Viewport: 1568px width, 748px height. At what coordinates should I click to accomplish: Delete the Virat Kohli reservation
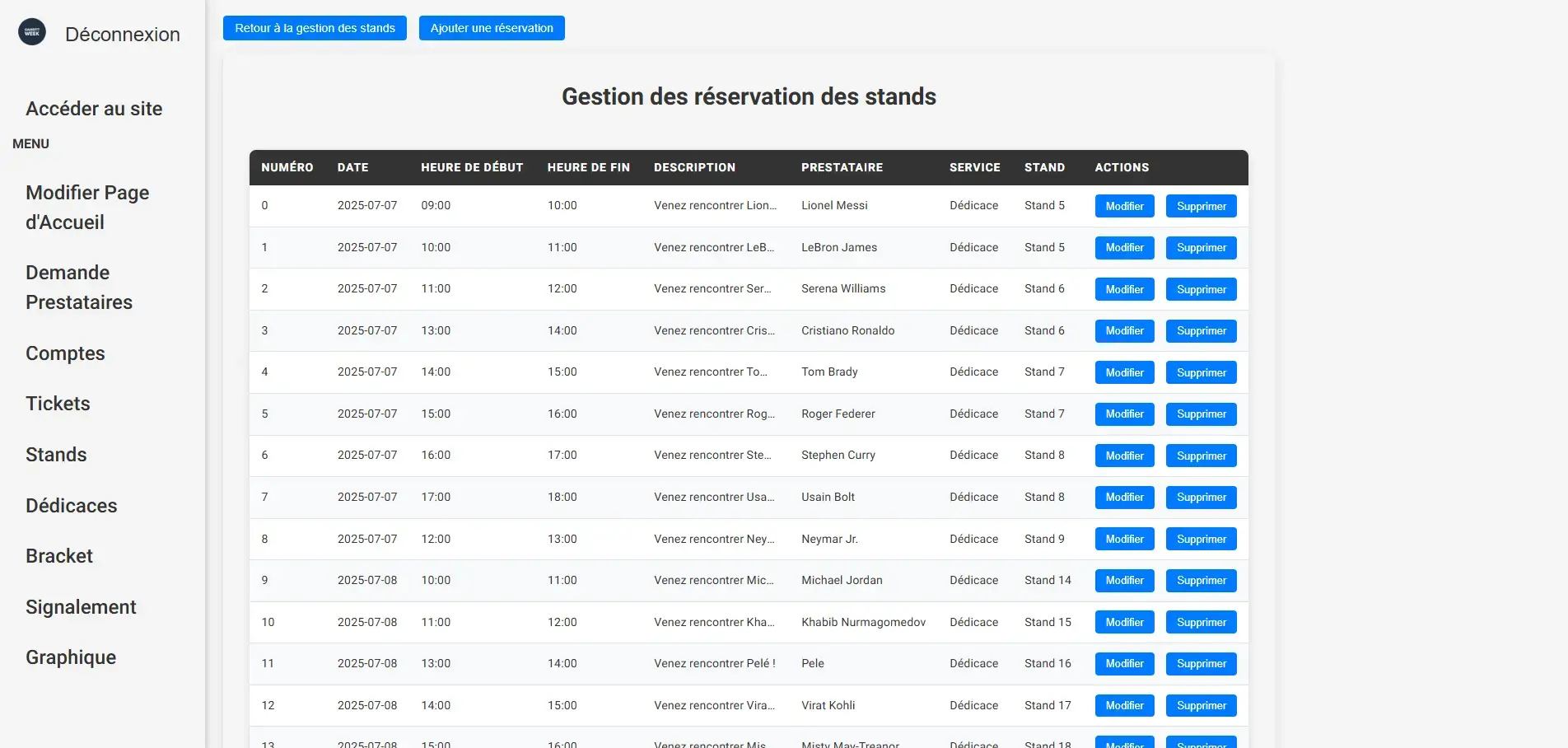click(1201, 705)
